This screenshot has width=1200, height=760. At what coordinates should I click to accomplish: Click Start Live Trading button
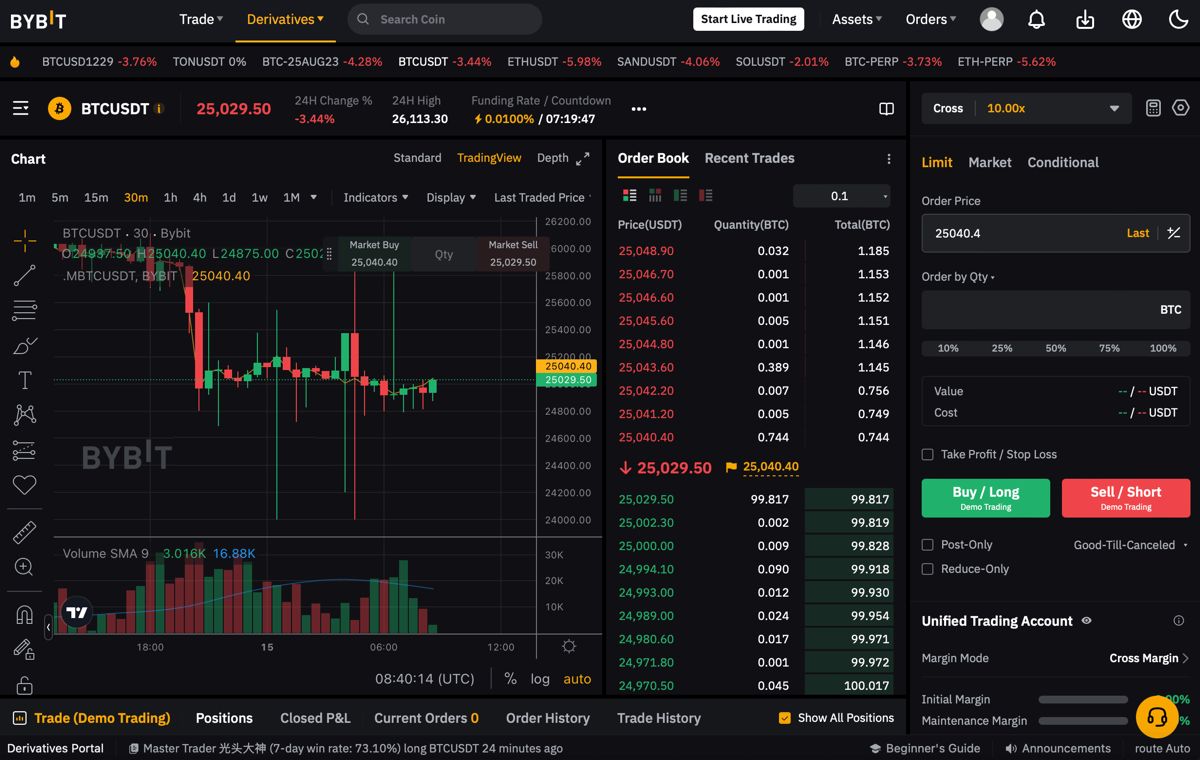tap(749, 19)
